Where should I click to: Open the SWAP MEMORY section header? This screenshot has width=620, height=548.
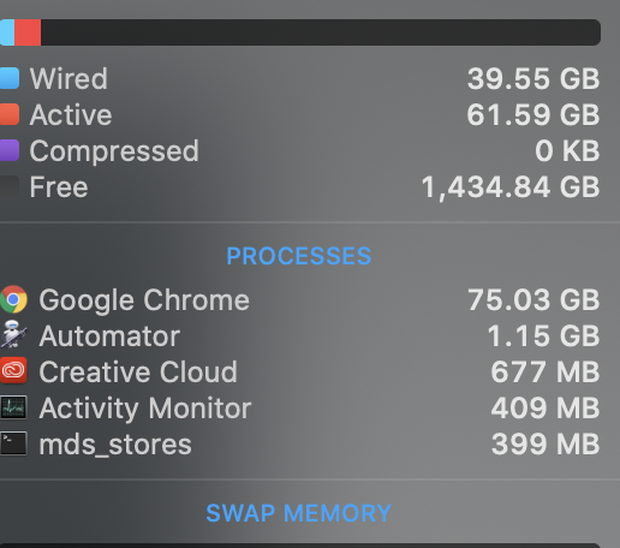click(x=298, y=513)
